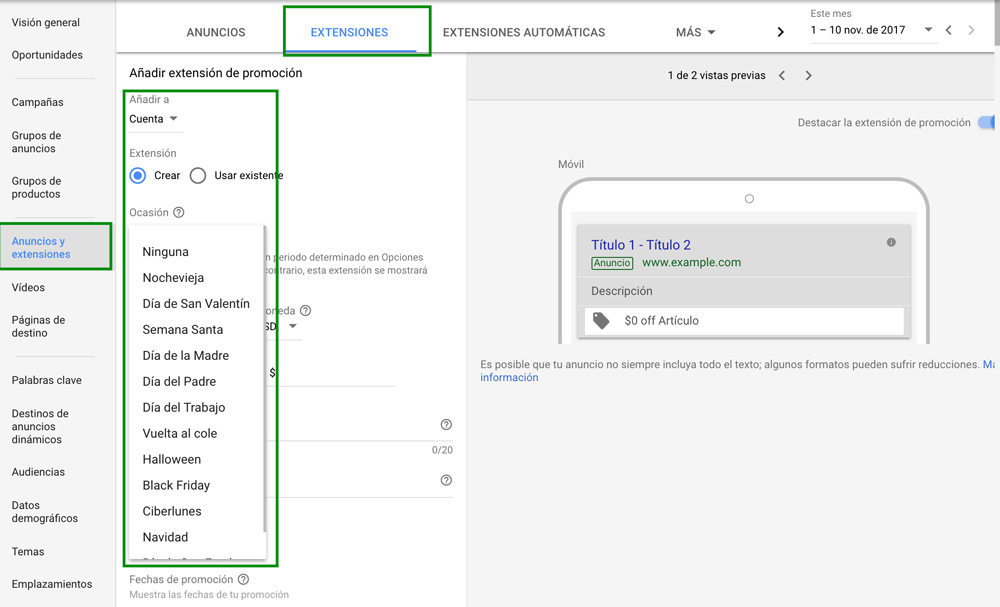Image resolution: width=1000 pixels, height=607 pixels.
Task: Click the price tag icon in preview
Action: coord(601,321)
